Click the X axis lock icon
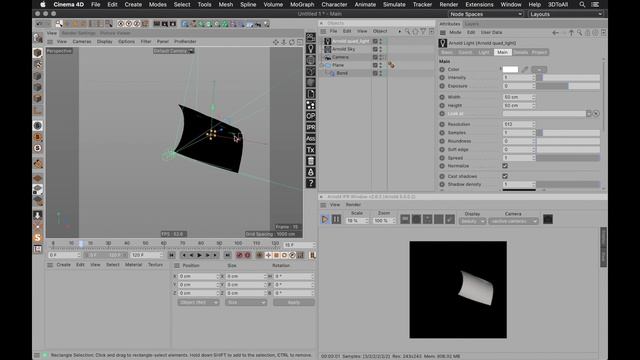Viewport: 640px width, 360px height. [x=120, y=24]
